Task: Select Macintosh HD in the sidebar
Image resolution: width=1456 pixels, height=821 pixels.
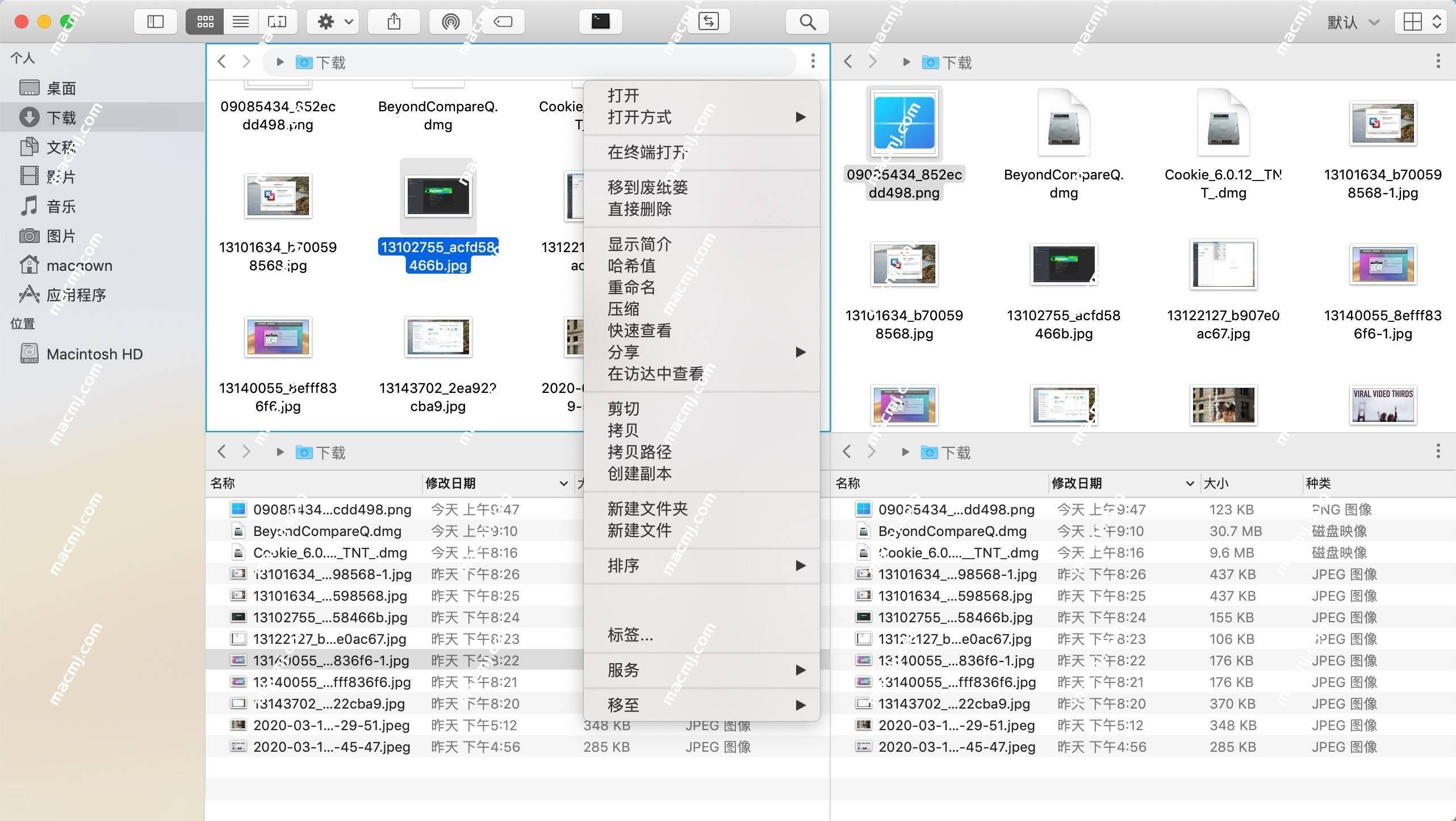Action: [102, 354]
